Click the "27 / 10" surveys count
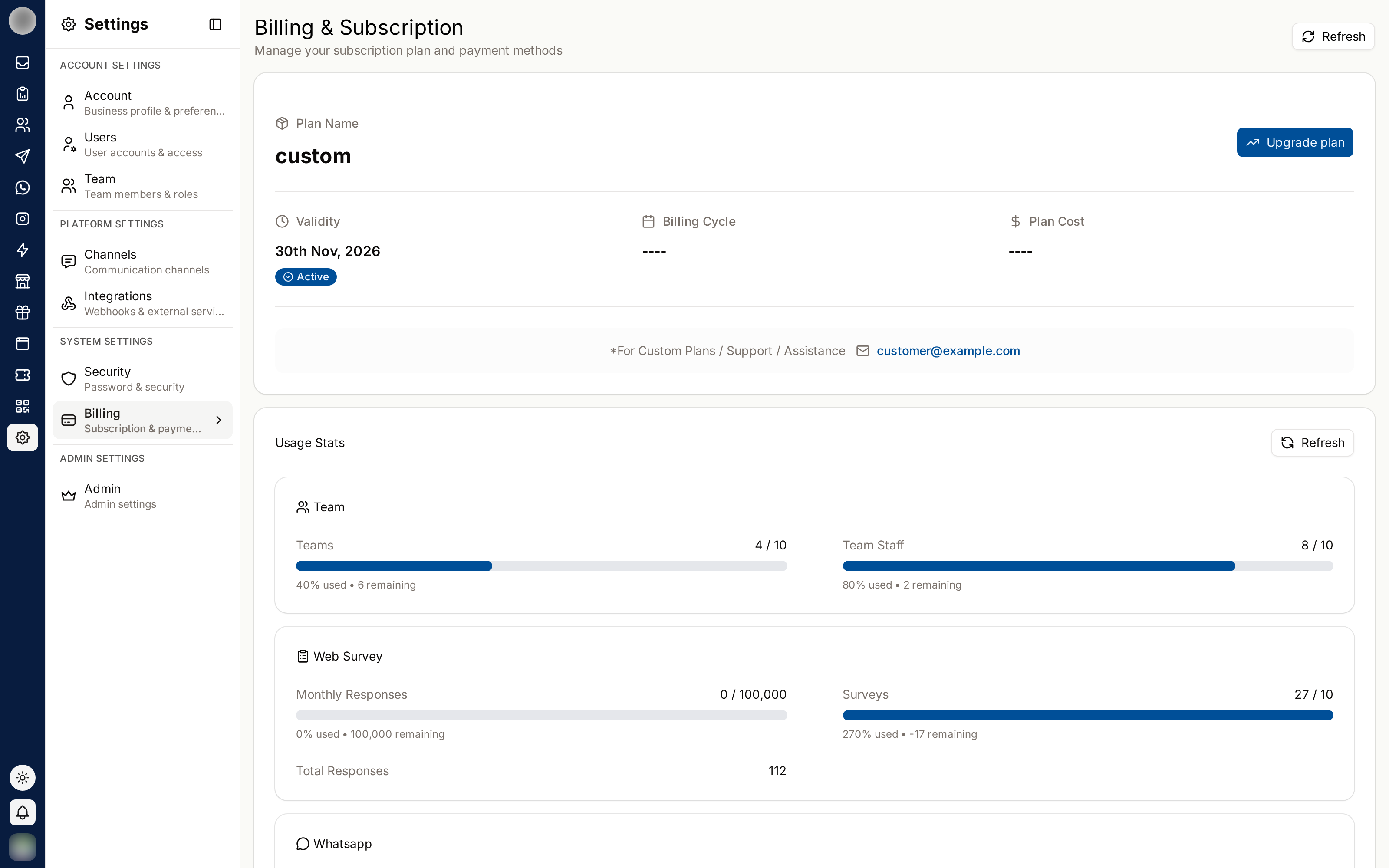 (x=1314, y=695)
